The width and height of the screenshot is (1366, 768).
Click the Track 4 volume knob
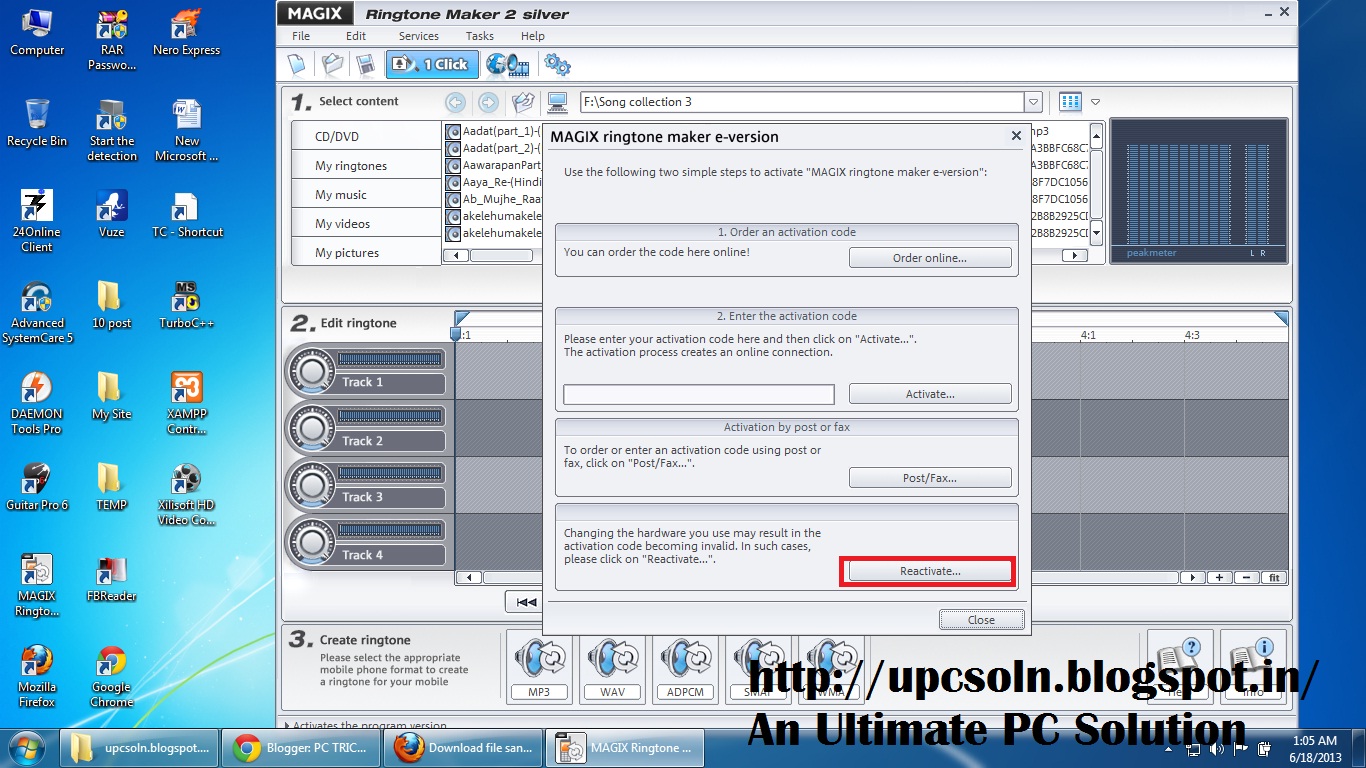tap(312, 544)
